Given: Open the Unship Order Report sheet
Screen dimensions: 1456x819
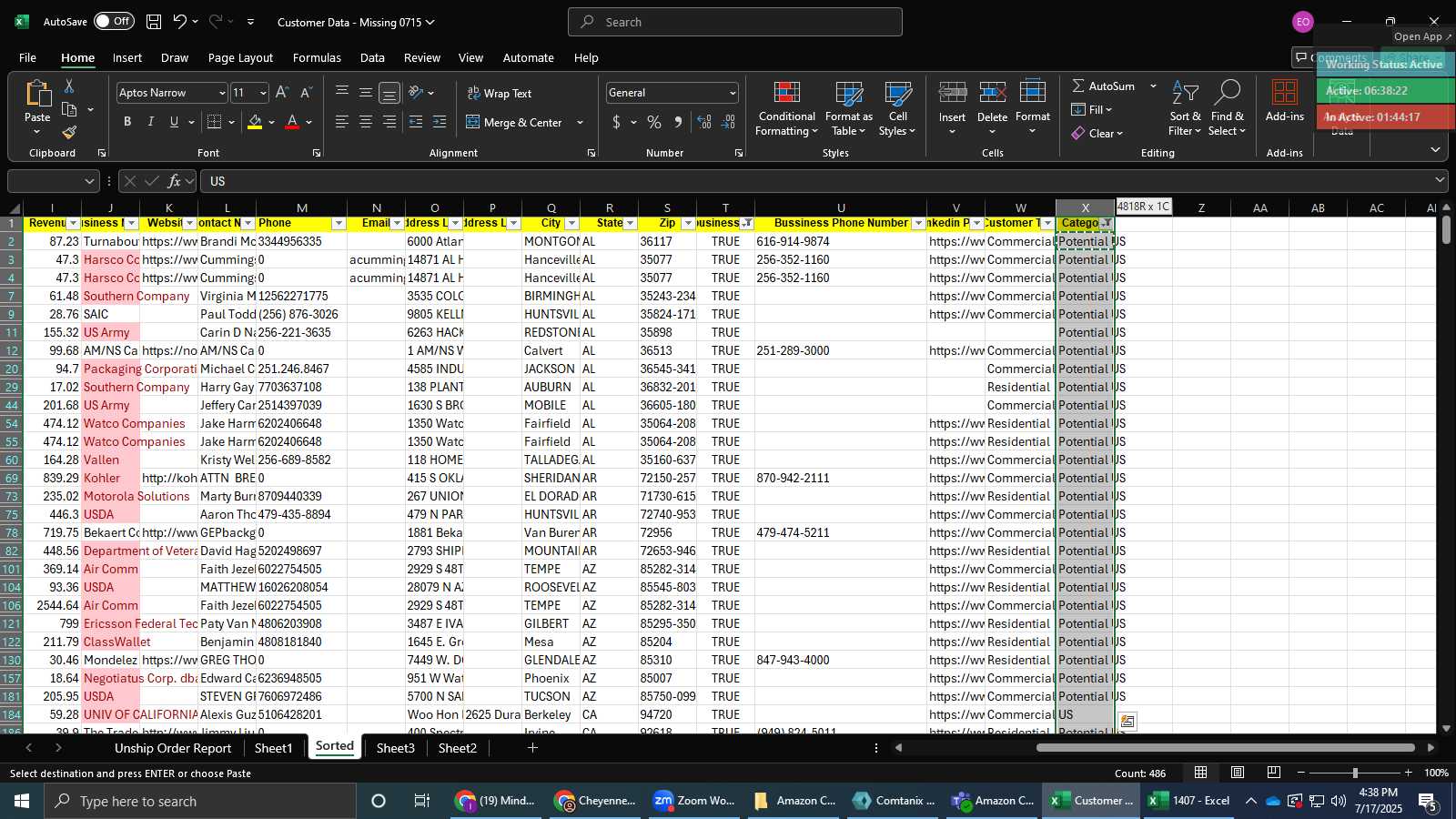Looking at the screenshot, I should [x=173, y=748].
